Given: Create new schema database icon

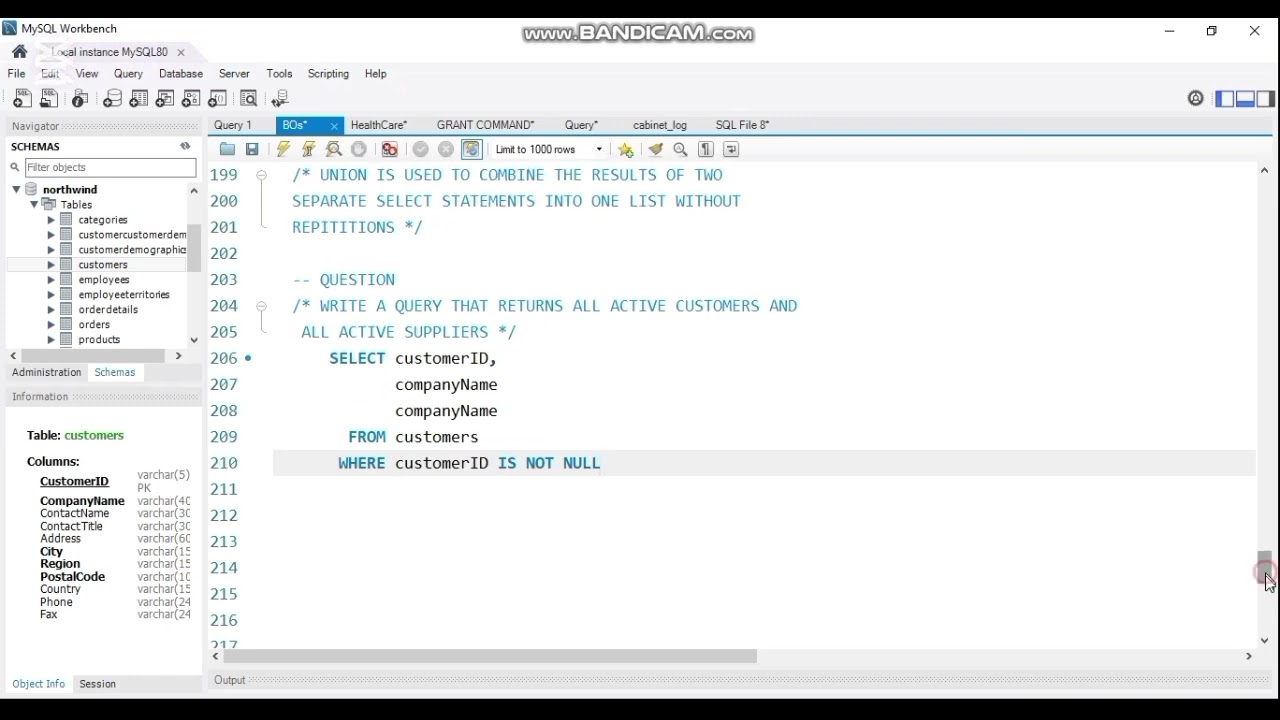Looking at the screenshot, I should coord(113,98).
